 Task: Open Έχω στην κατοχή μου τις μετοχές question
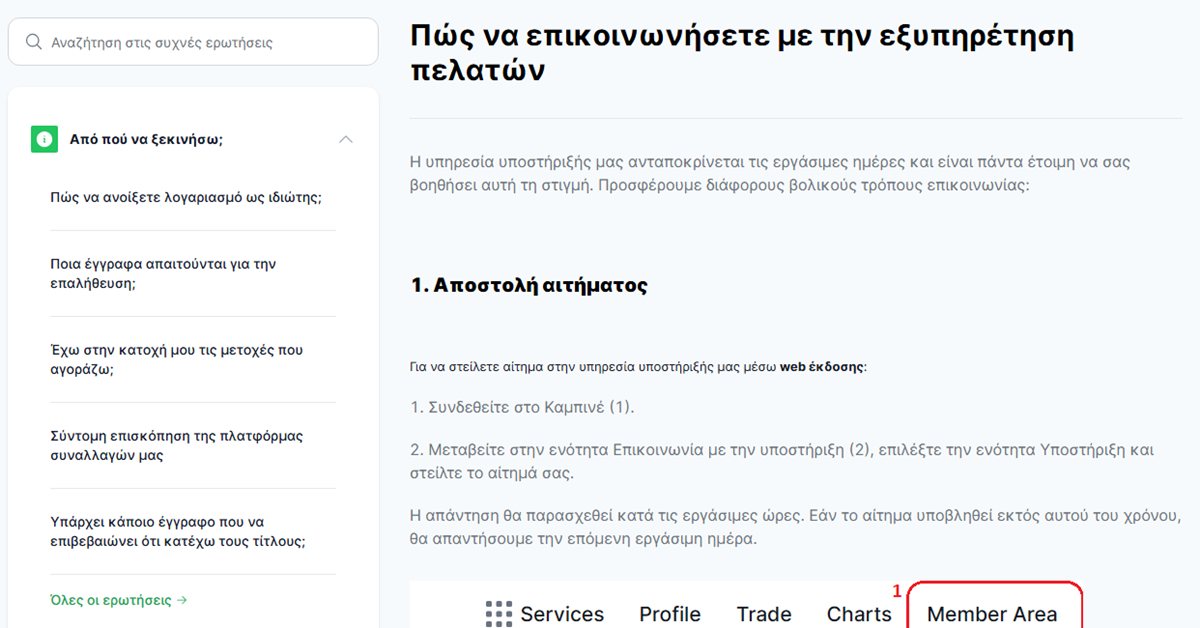pos(176,360)
